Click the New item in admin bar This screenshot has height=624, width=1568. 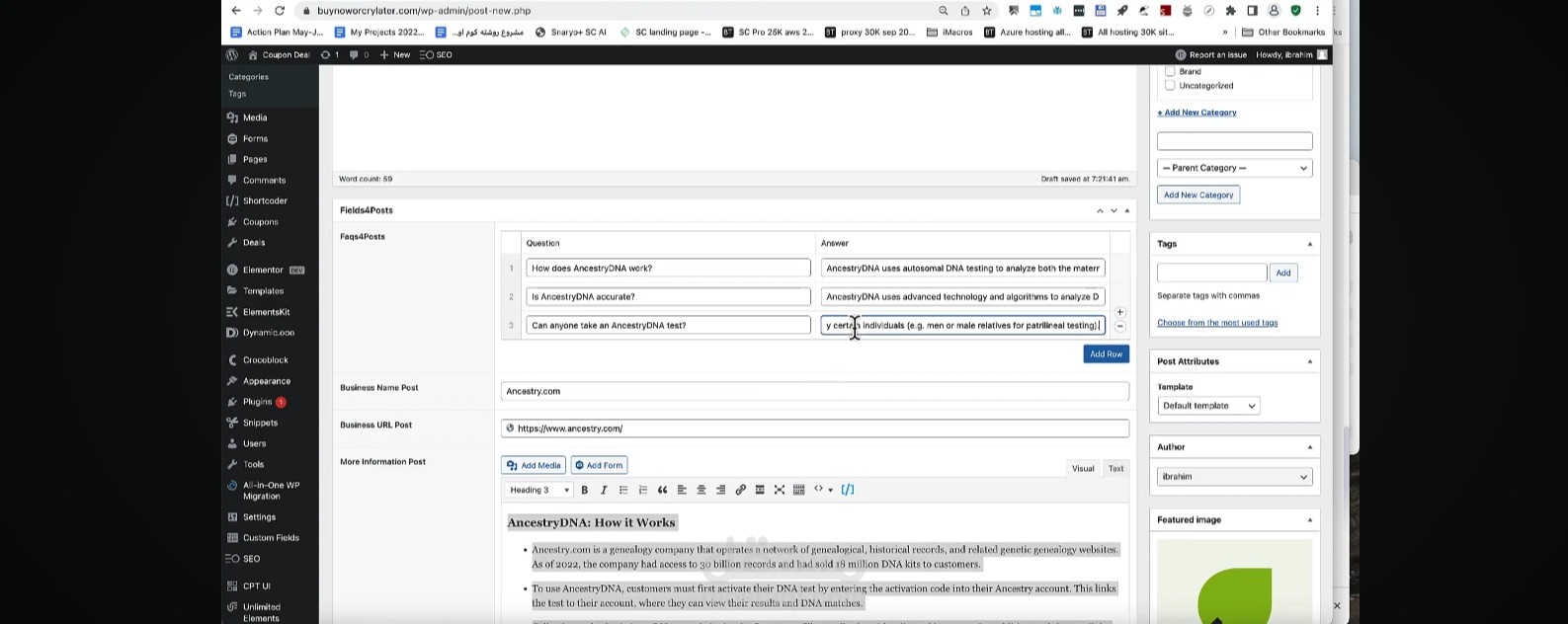[395, 55]
